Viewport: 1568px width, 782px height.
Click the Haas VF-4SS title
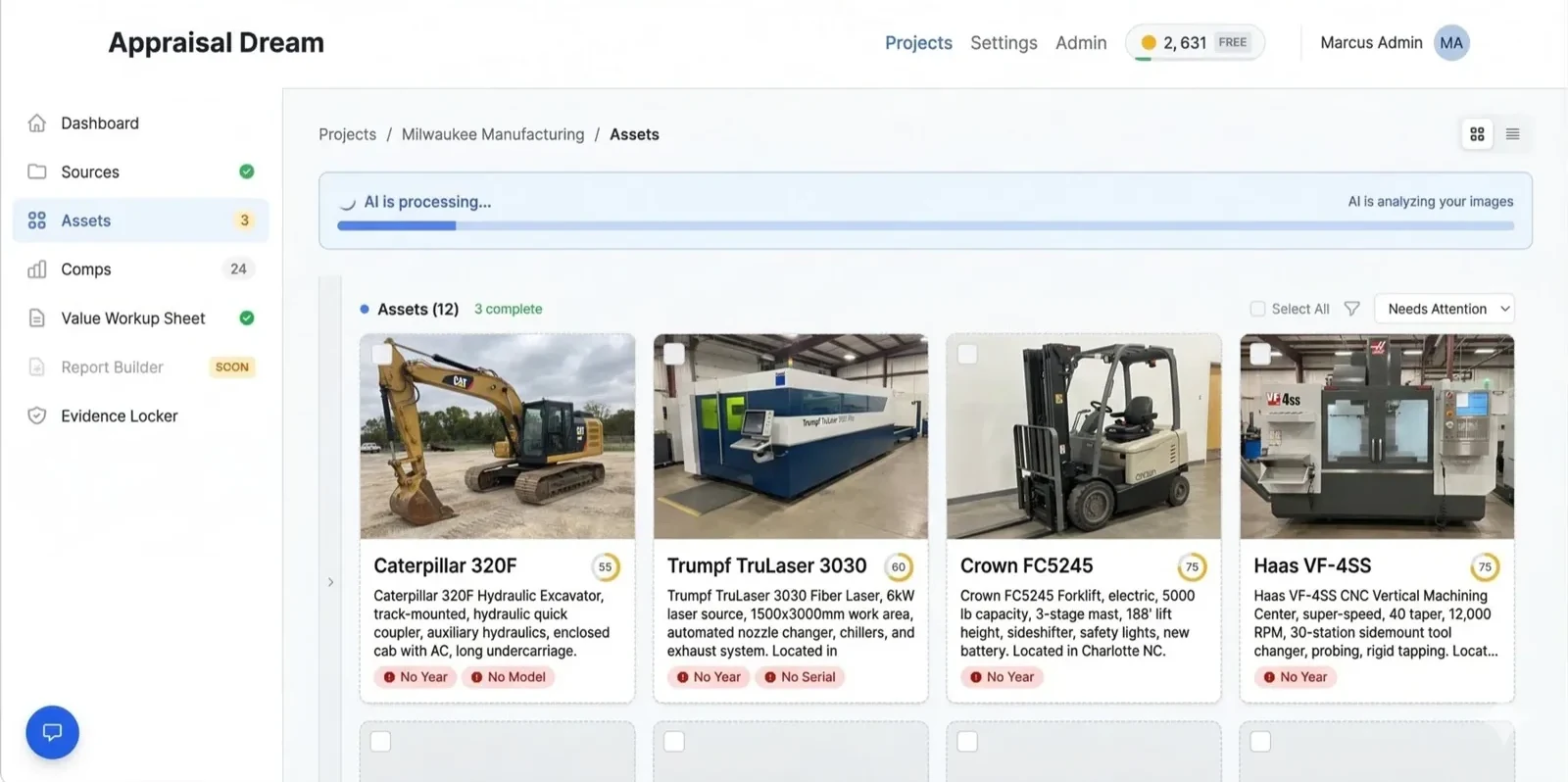tap(1312, 565)
